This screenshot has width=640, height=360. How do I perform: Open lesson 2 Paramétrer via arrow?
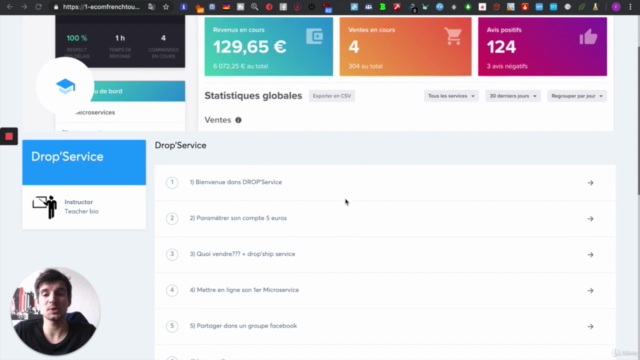pyautogui.click(x=590, y=219)
